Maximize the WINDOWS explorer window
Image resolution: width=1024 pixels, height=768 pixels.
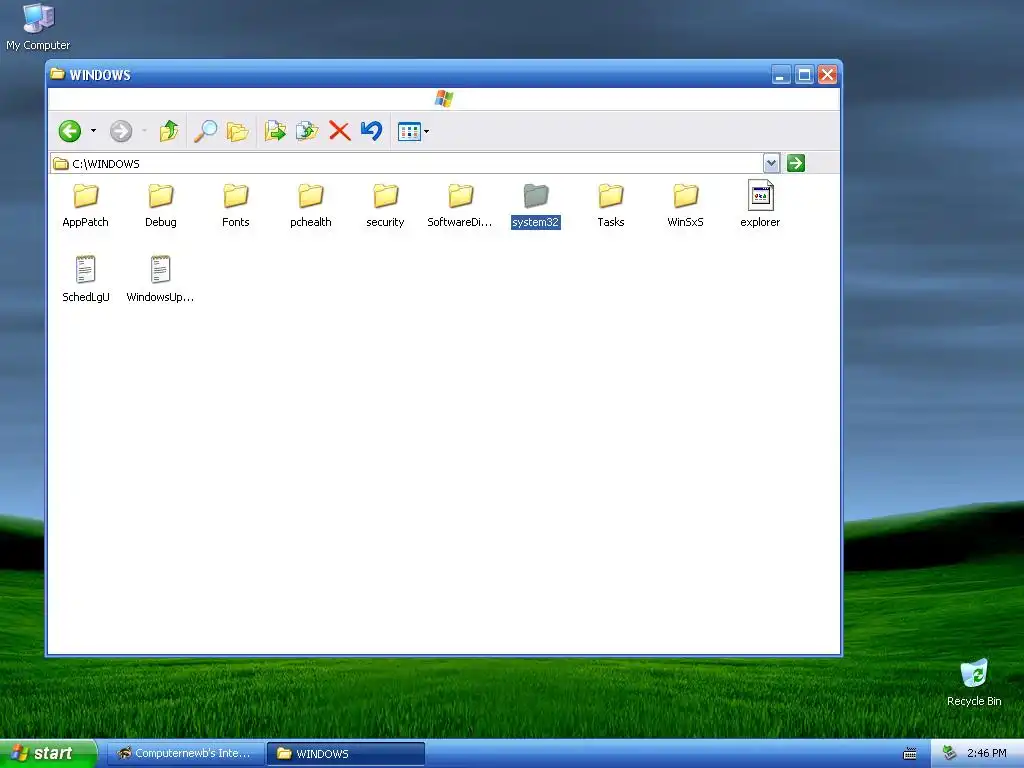(805, 74)
